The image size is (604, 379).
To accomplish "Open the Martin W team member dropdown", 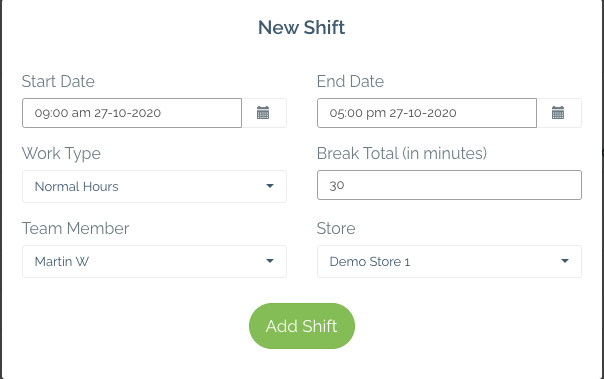I will point(154,261).
